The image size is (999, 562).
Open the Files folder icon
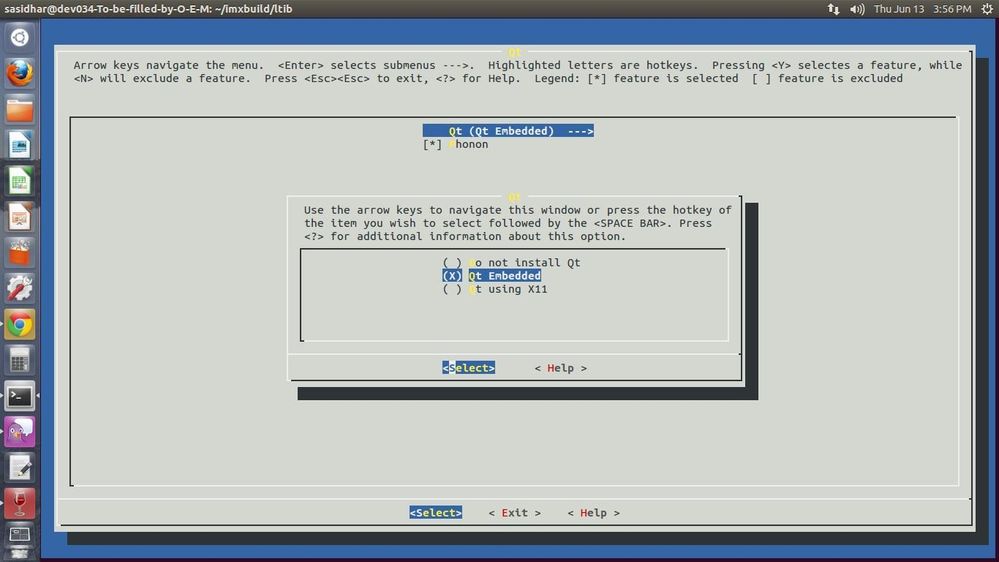coord(19,110)
